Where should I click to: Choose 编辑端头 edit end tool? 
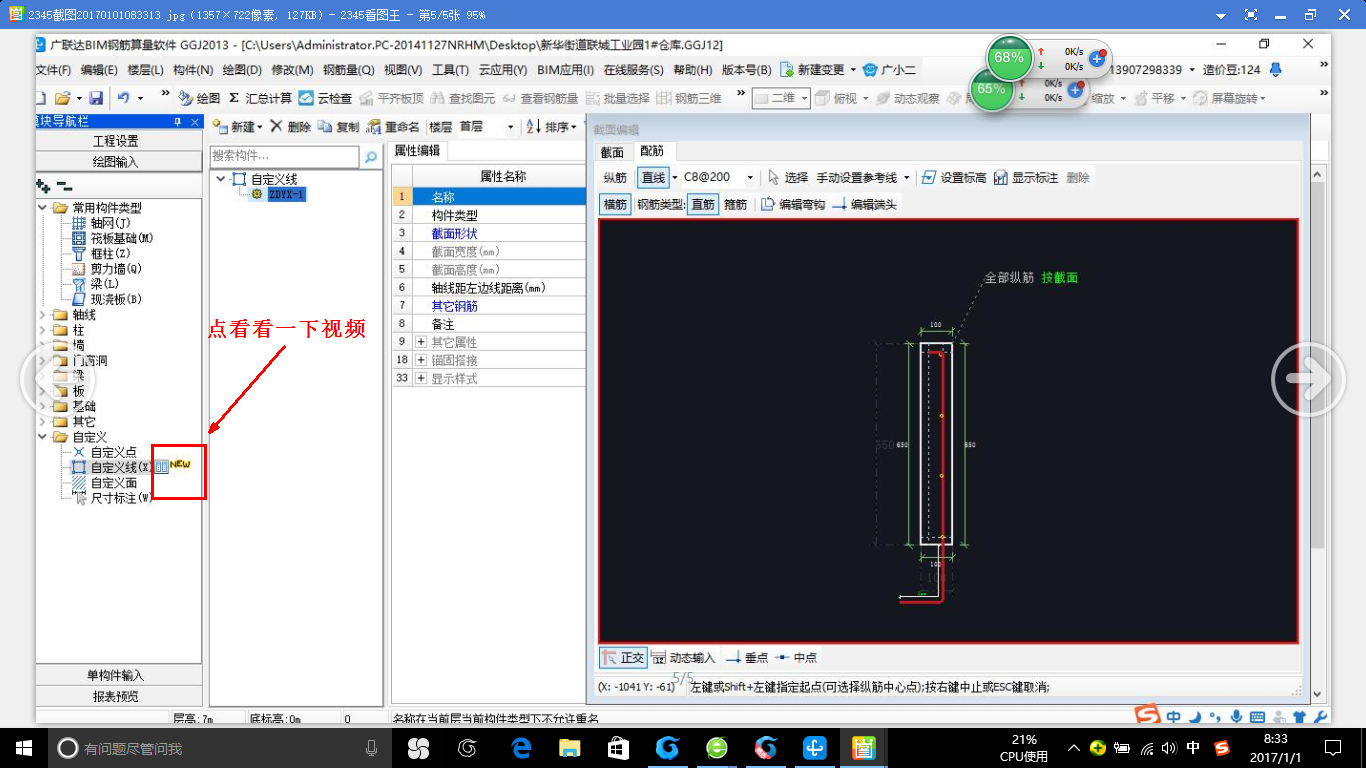(x=865, y=204)
